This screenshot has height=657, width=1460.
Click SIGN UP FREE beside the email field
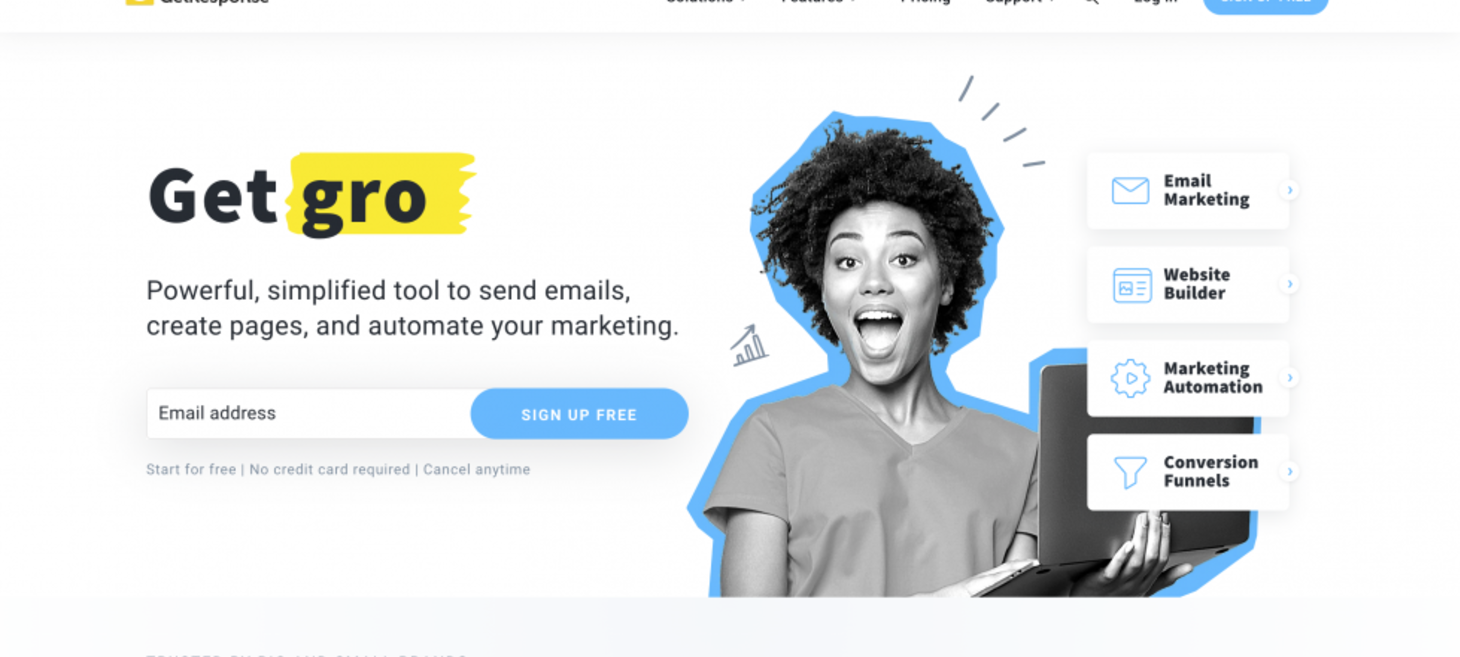pyautogui.click(x=579, y=414)
